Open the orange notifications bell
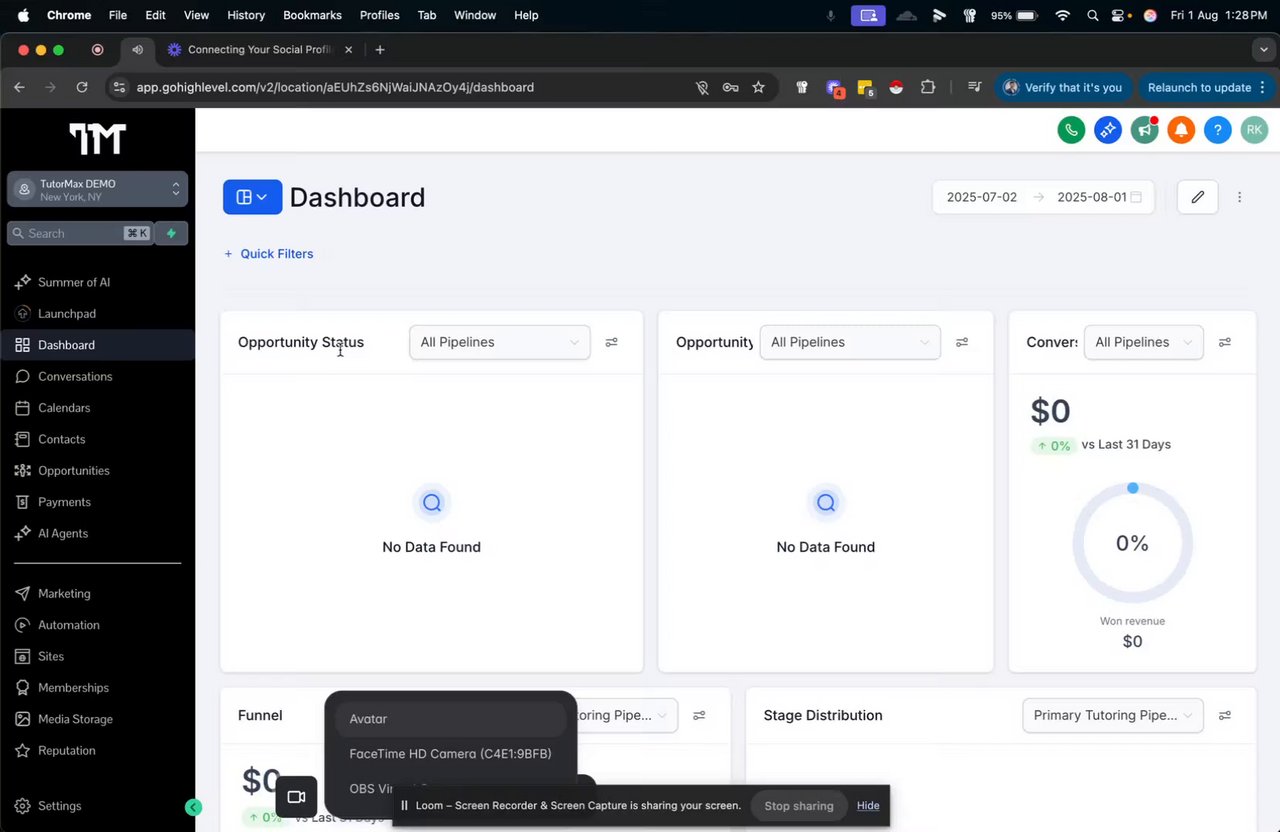Image resolution: width=1280 pixels, height=832 pixels. coord(1181,130)
